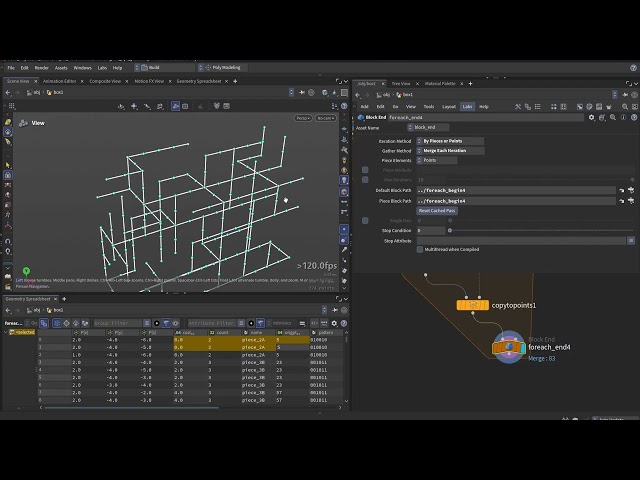
Task: Pin the Scene View pane
Action: pos(302,93)
